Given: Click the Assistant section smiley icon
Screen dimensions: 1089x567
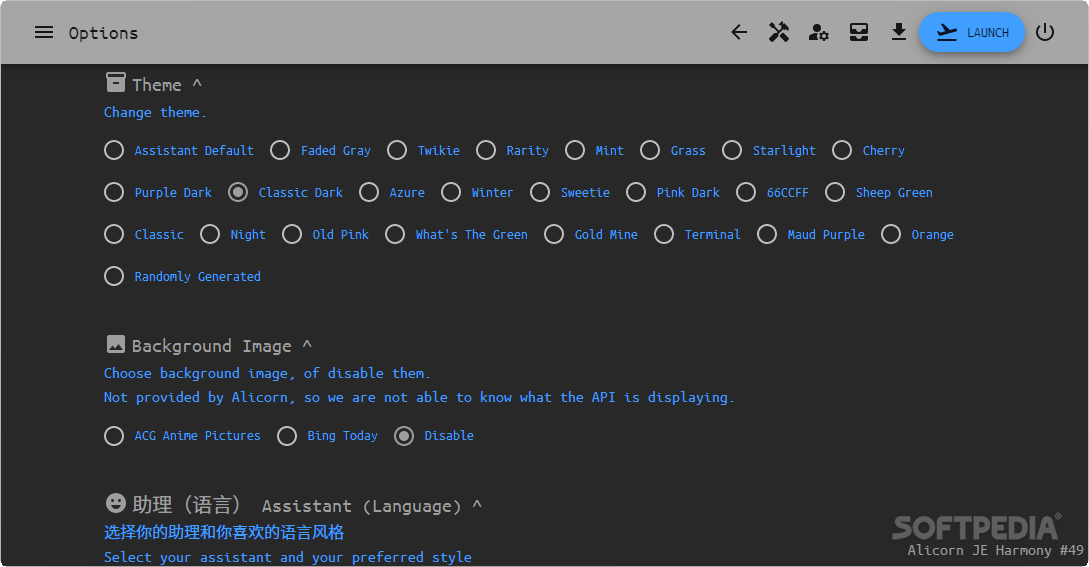Looking at the screenshot, I should 115,502.
